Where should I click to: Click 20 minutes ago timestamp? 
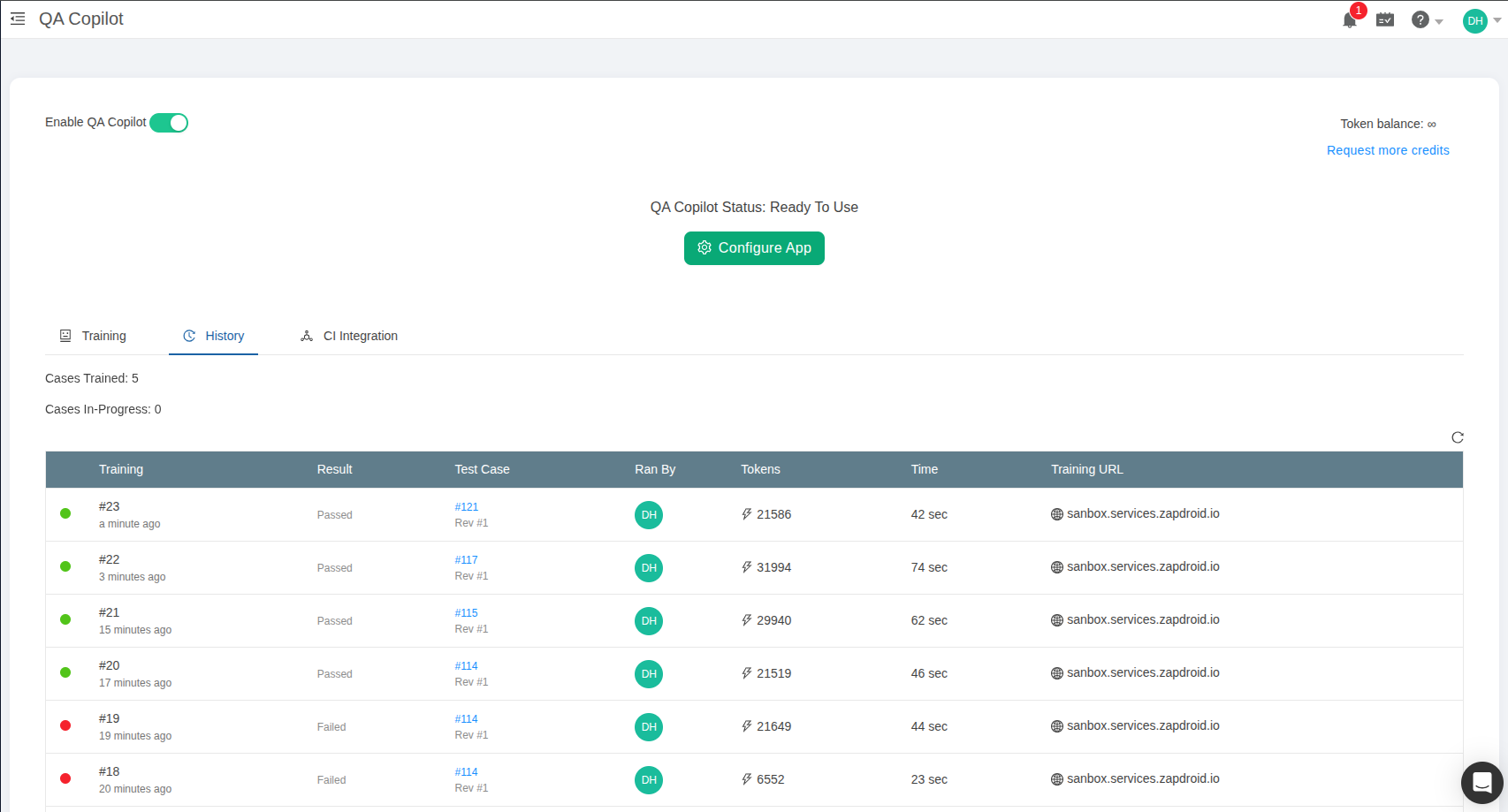(x=135, y=789)
